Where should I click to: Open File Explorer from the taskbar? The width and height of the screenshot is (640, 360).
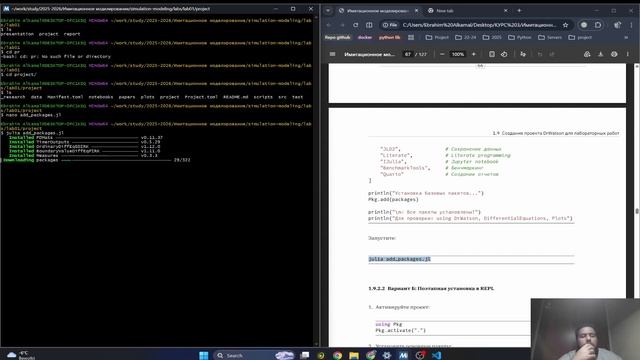[x=354, y=355]
